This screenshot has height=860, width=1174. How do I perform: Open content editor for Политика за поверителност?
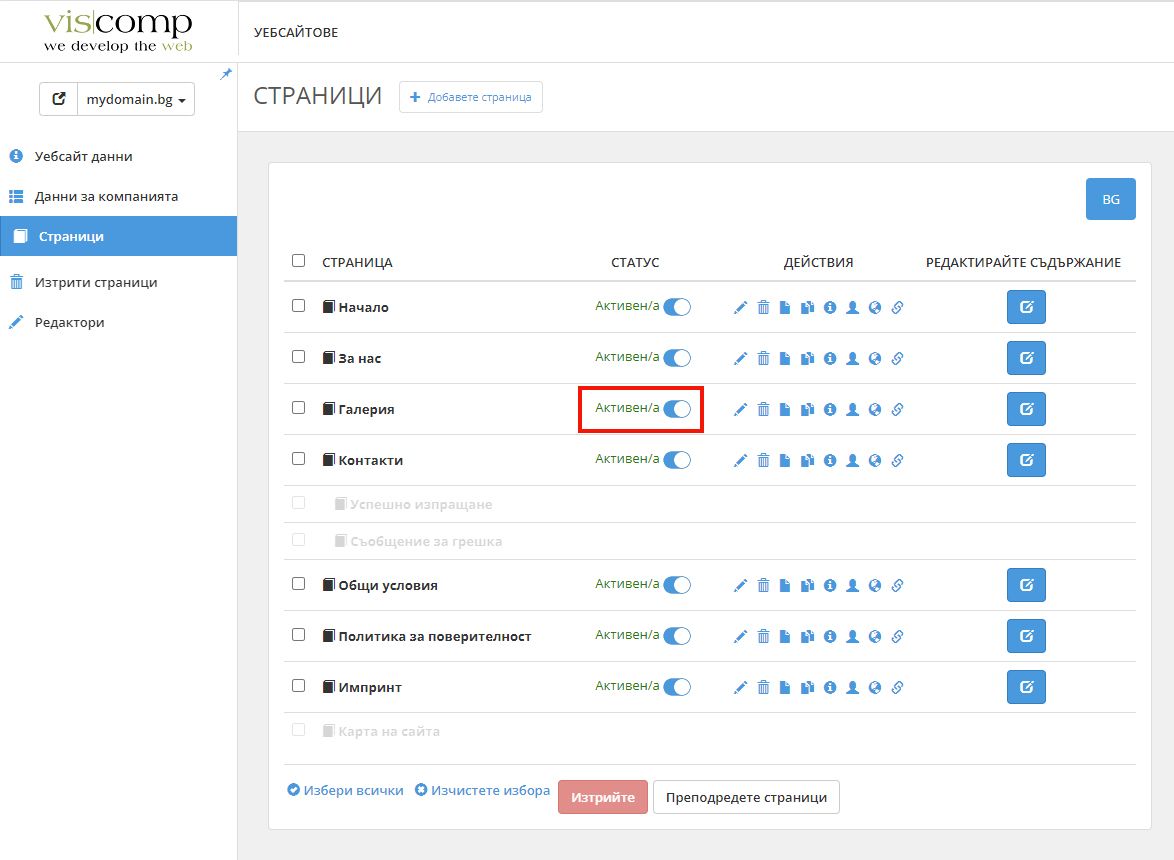(1025, 636)
